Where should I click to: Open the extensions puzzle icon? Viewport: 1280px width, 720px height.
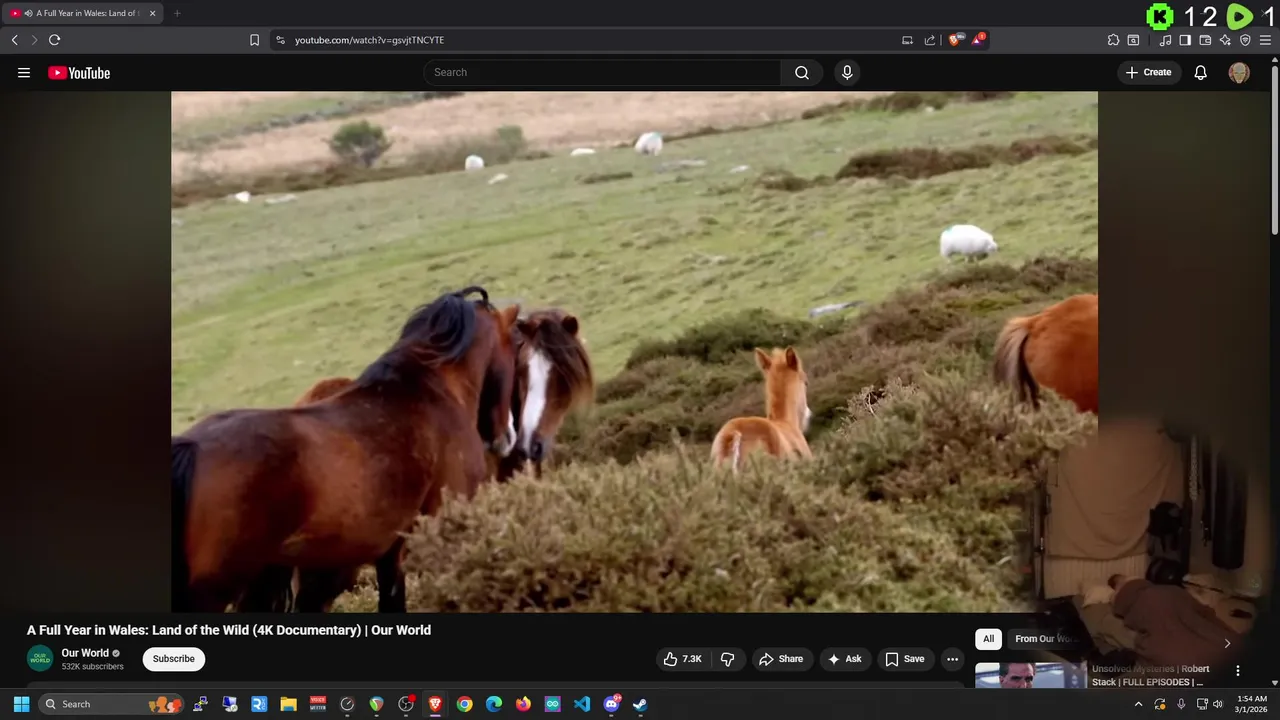tap(1113, 40)
